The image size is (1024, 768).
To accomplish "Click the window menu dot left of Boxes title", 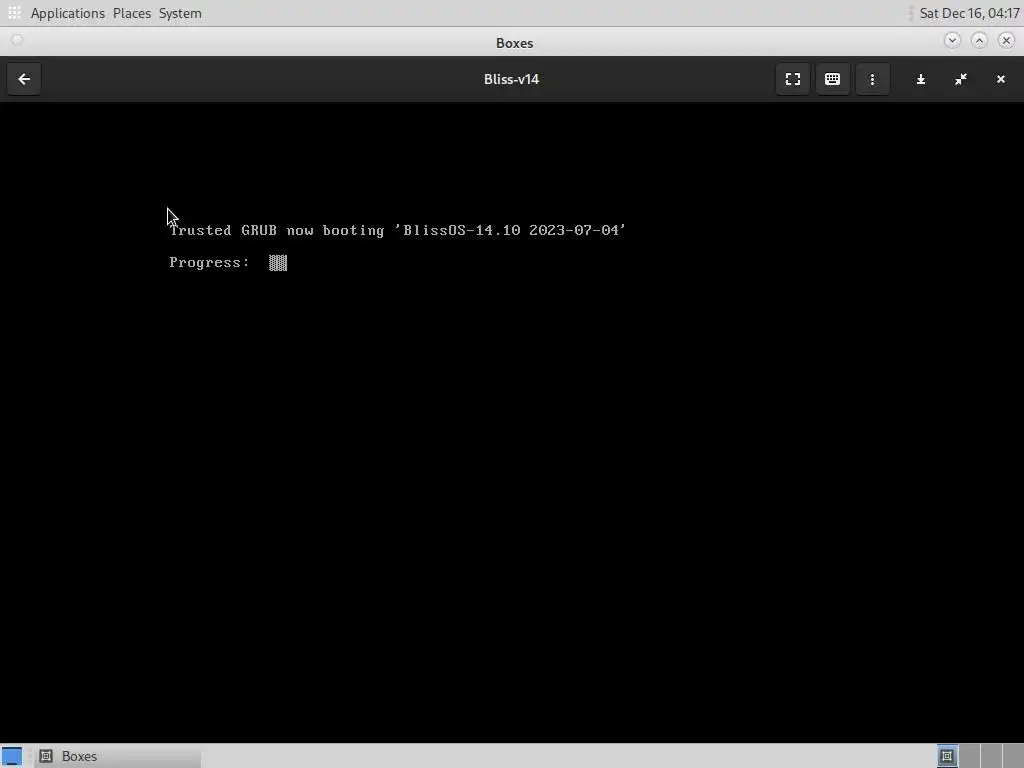I will [x=17, y=40].
